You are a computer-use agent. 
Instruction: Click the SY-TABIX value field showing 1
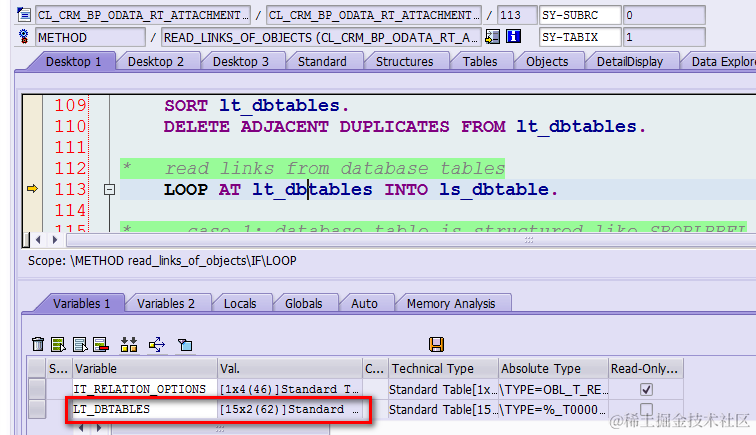point(664,37)
